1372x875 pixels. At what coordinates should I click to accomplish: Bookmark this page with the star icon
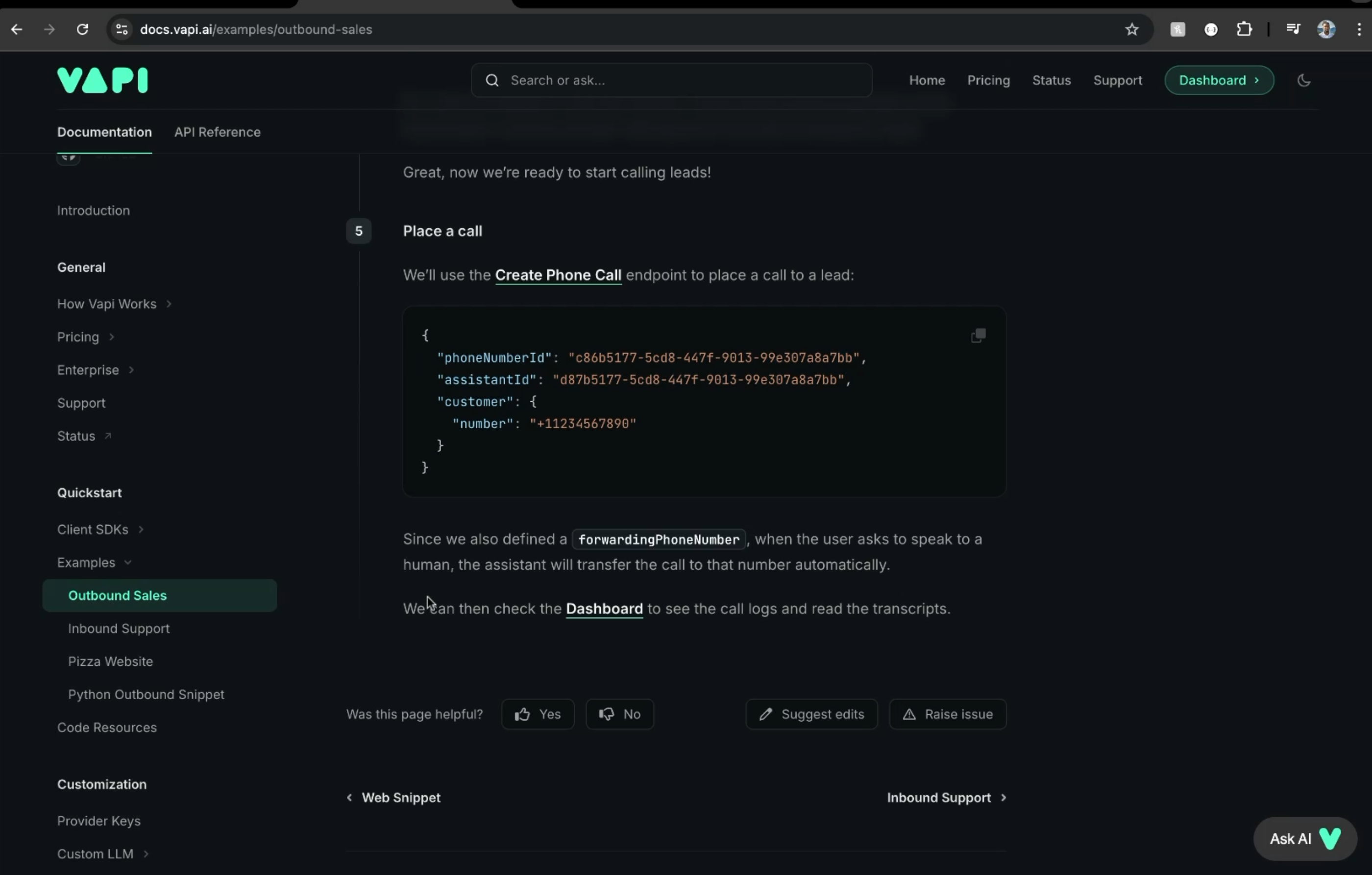1131,29
